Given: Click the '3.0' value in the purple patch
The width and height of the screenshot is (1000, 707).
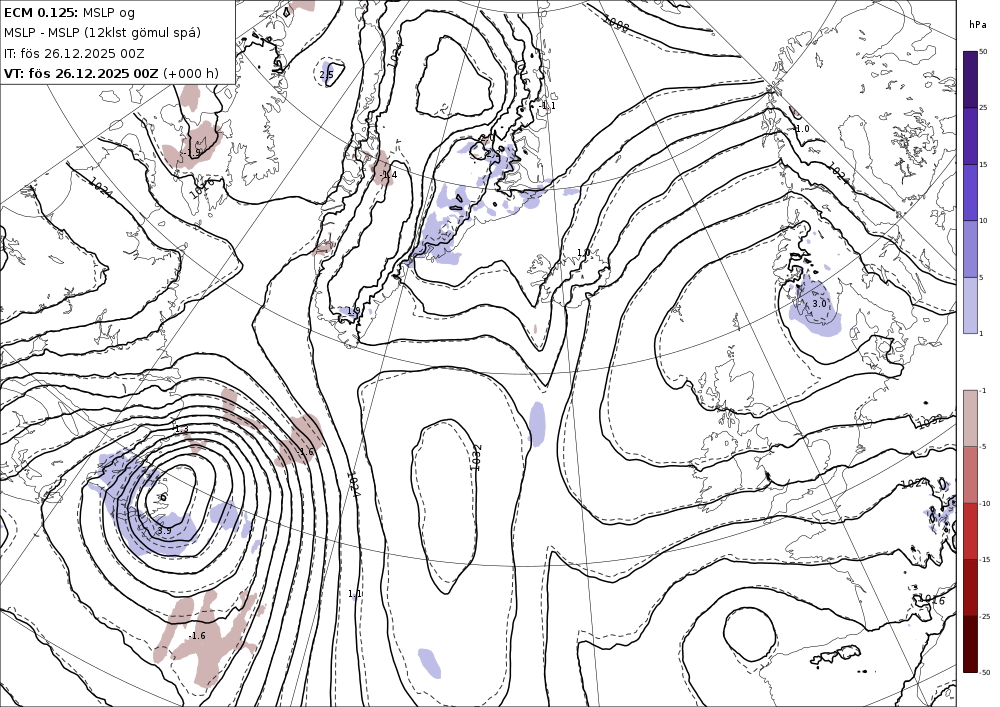Looking at the screenshot, I should tap(819, 303).
